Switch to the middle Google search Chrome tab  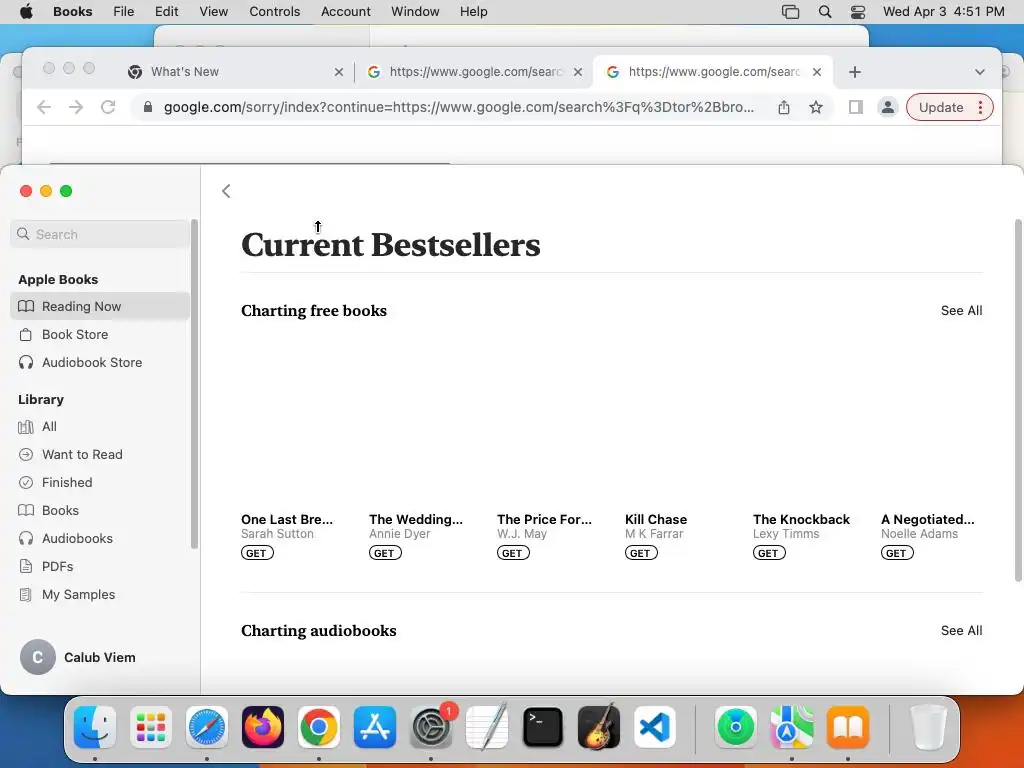coord(475,72)
